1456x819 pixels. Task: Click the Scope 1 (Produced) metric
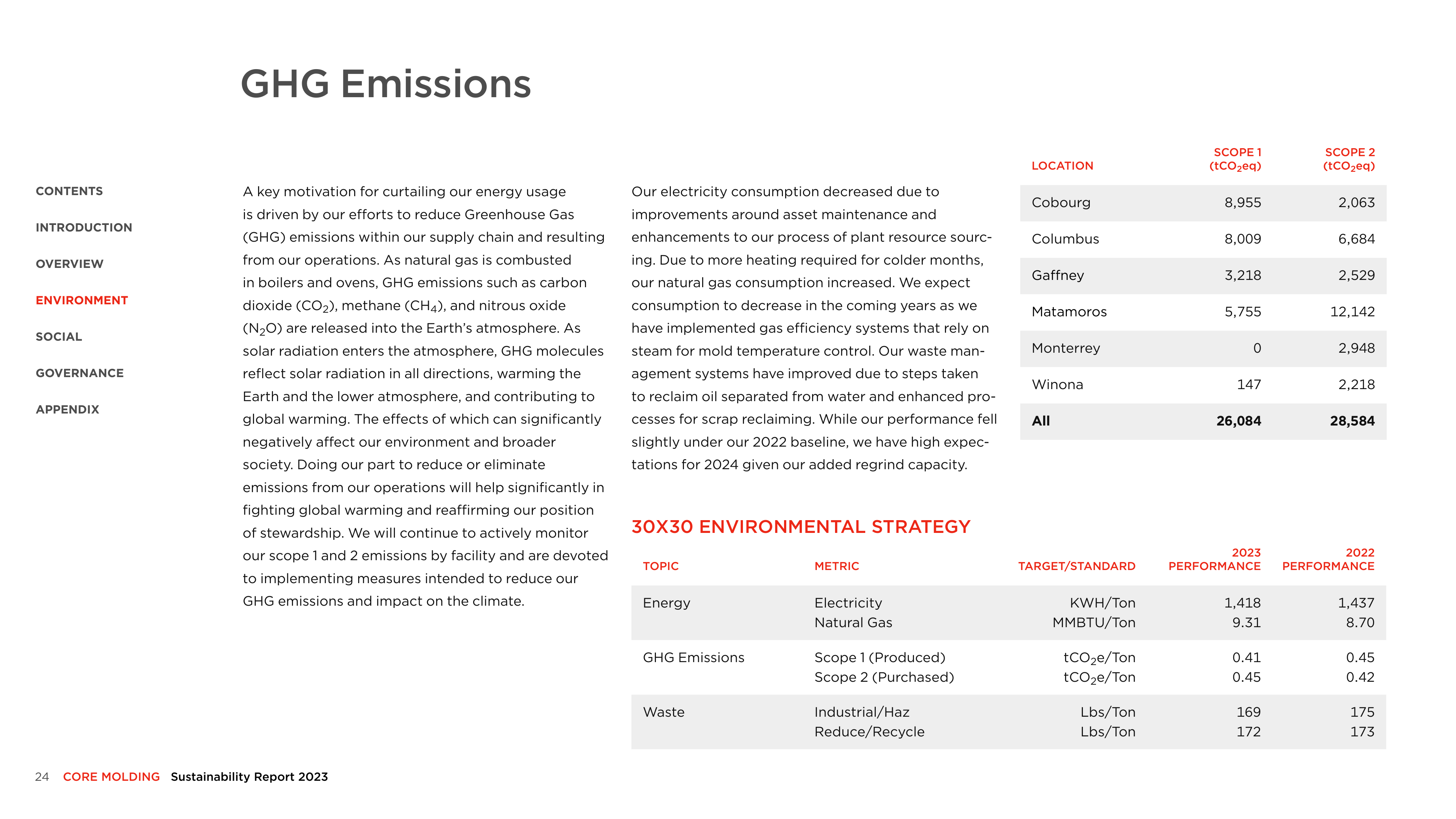click(x=879, y=657)
